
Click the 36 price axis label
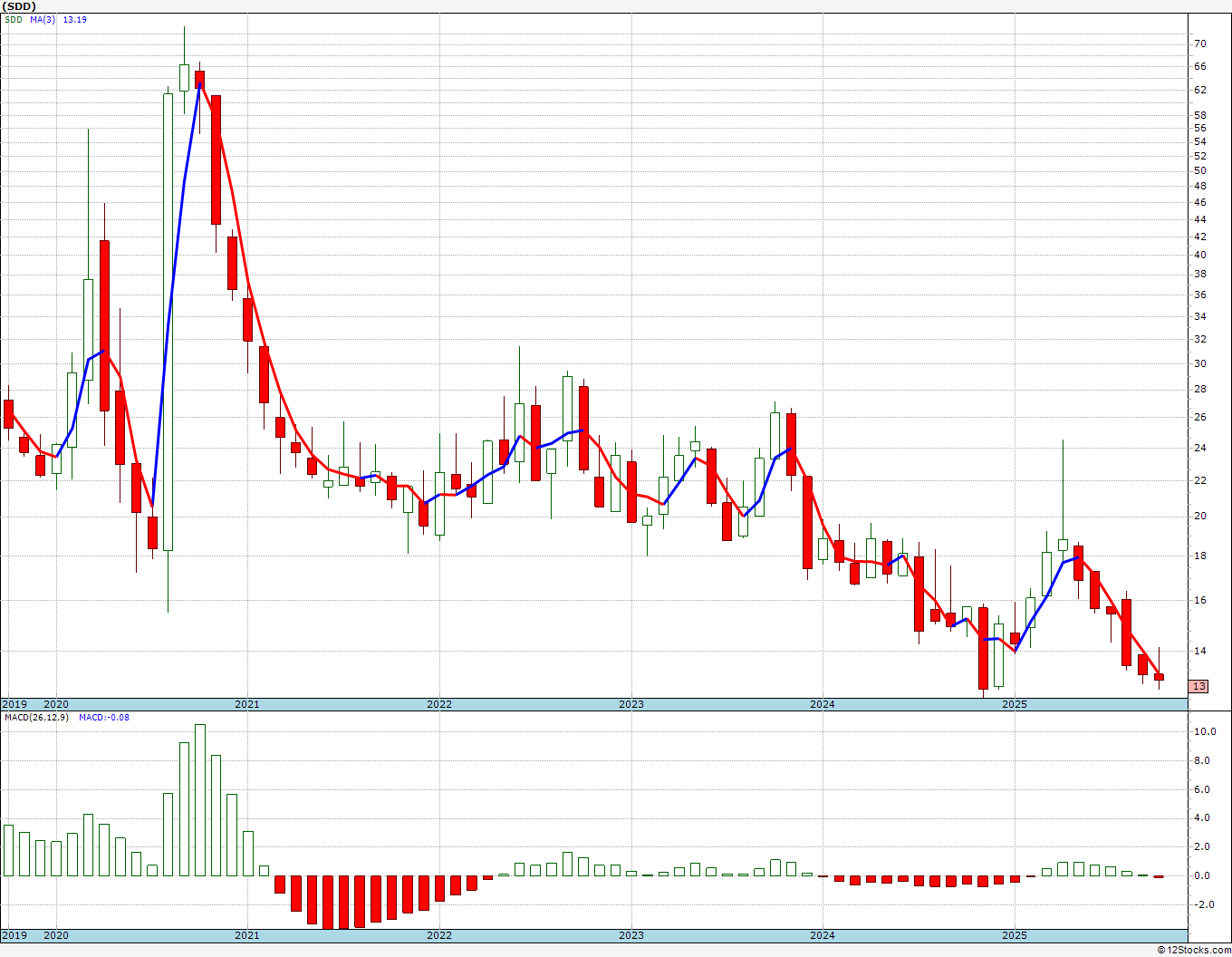click(x=1199, y=295)
